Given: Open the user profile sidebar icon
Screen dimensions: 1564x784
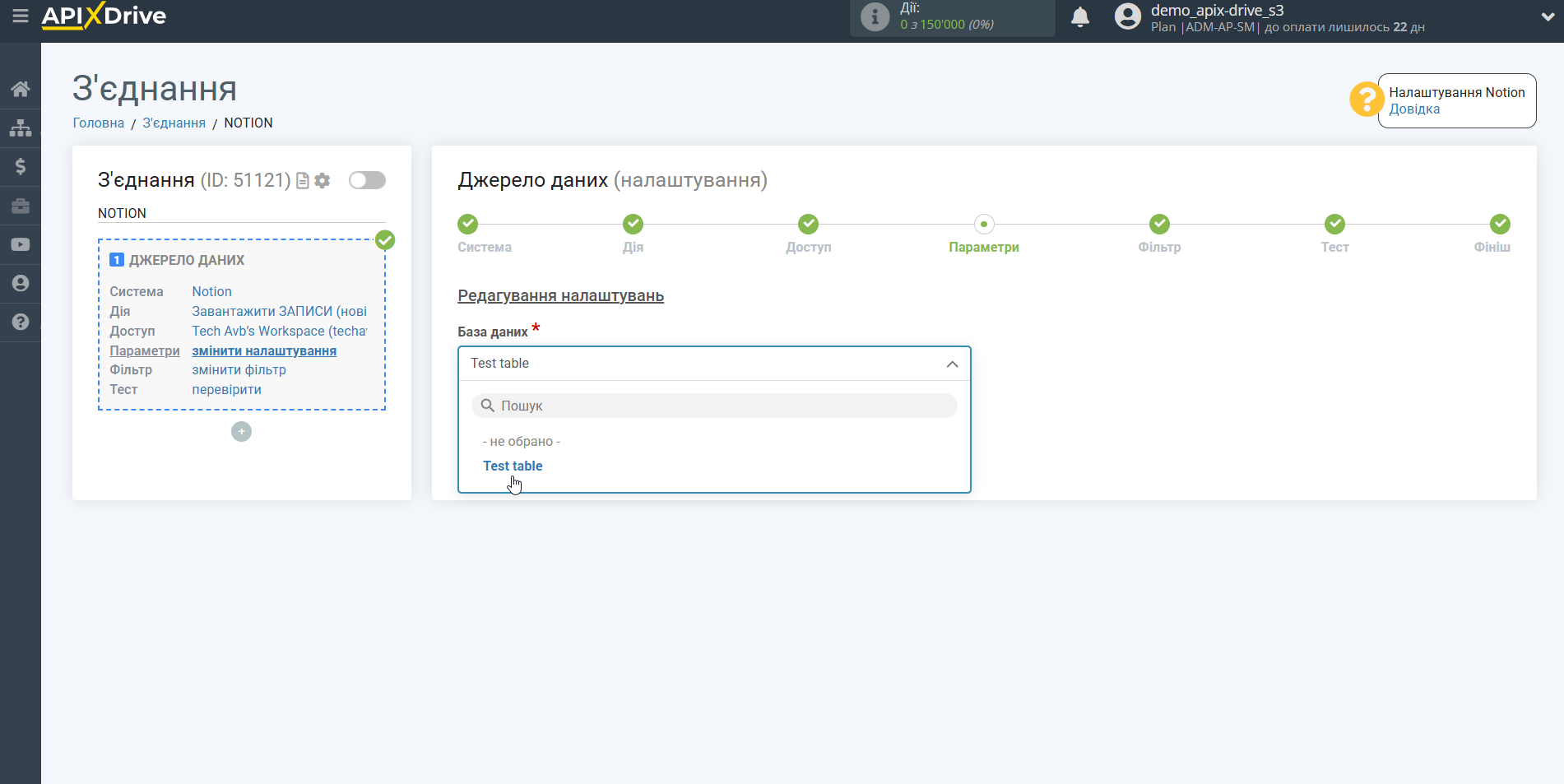Looking at the screenshot, I should tap(21, 283).
